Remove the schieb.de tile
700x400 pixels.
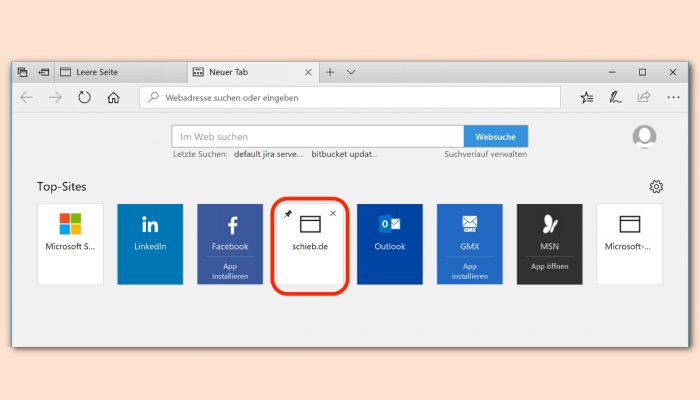[x=333, y=213]
